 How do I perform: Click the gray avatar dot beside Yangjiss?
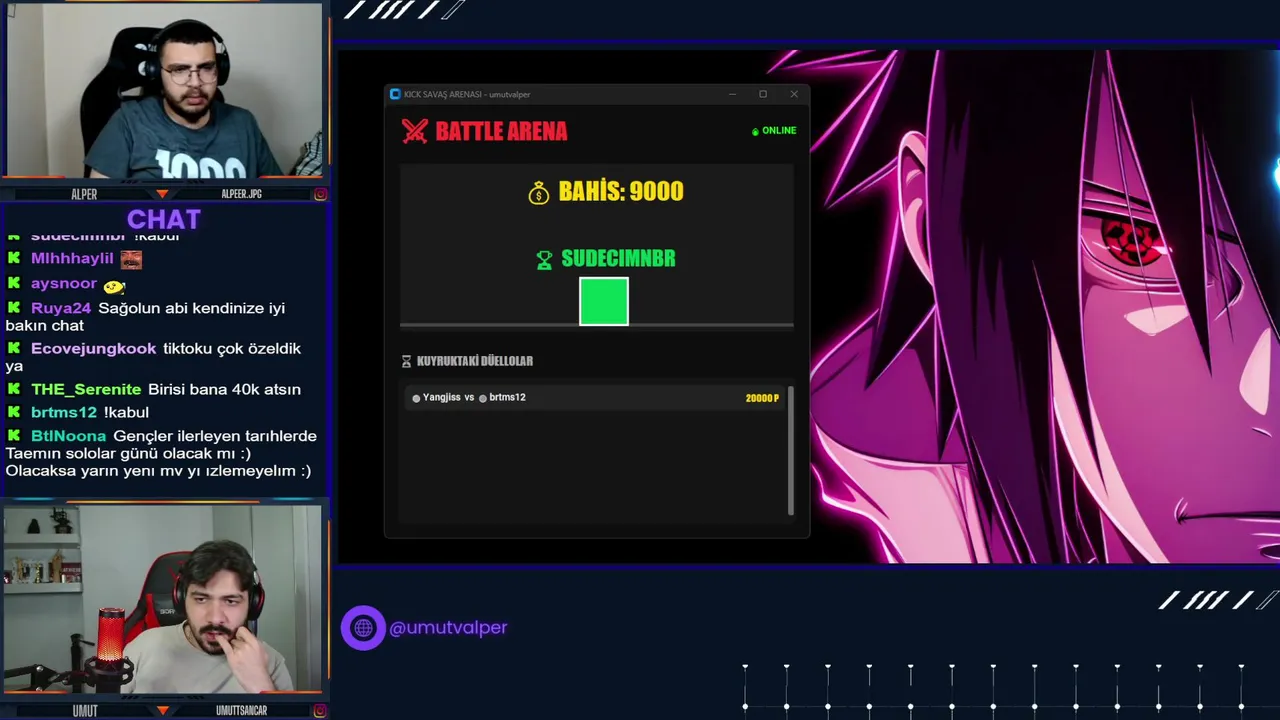(x=416, y=398)
